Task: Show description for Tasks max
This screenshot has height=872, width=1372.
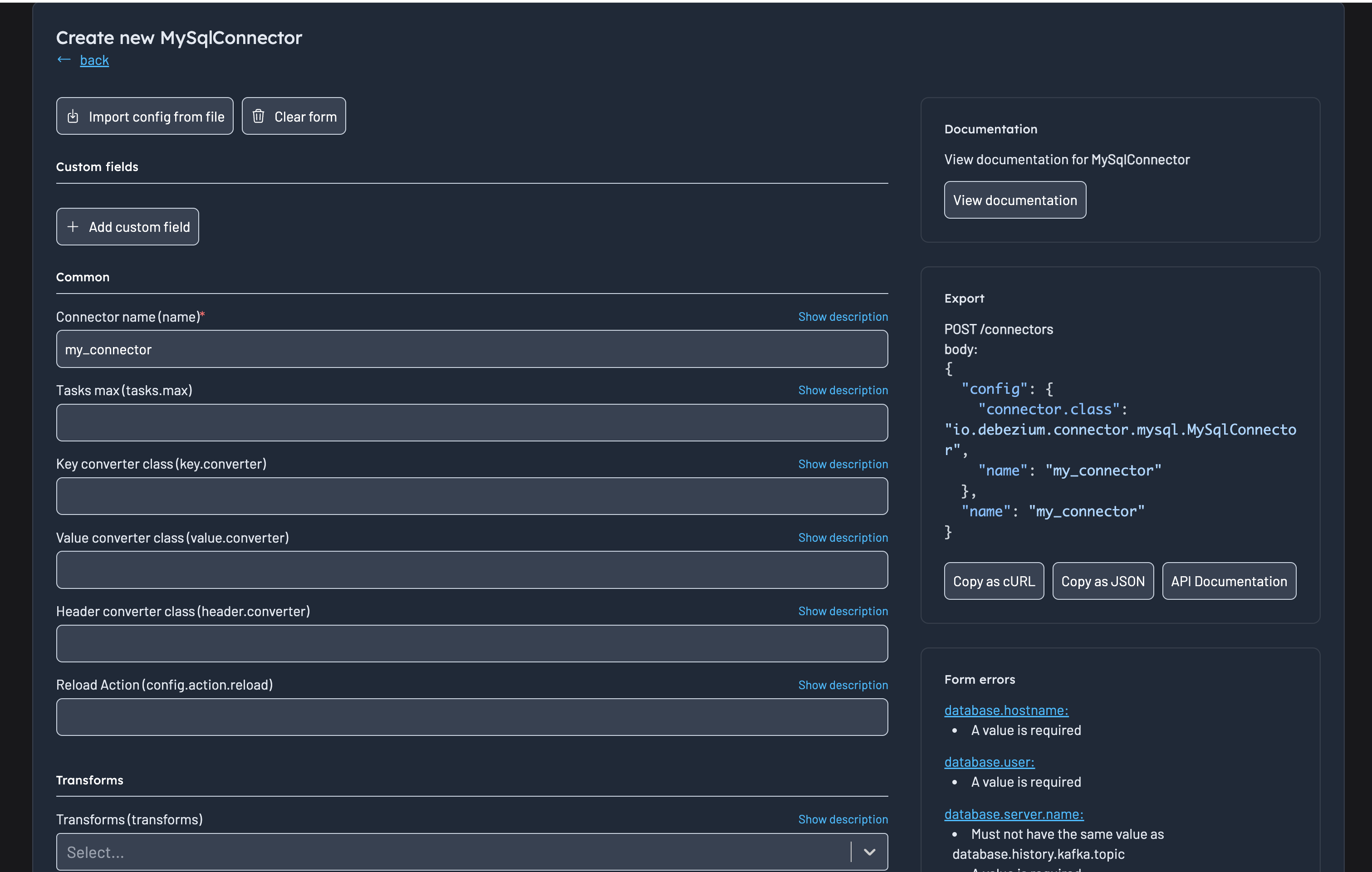Action: click(x=843, y=390)
